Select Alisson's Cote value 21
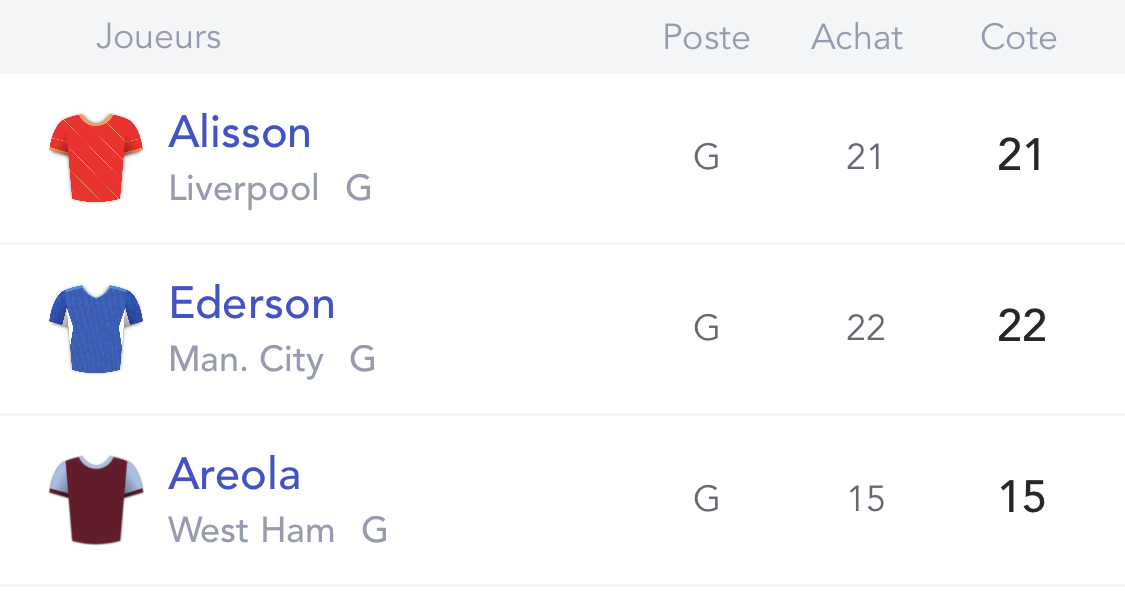Viewport: 1125px width, 593px height. [1020, 156]
